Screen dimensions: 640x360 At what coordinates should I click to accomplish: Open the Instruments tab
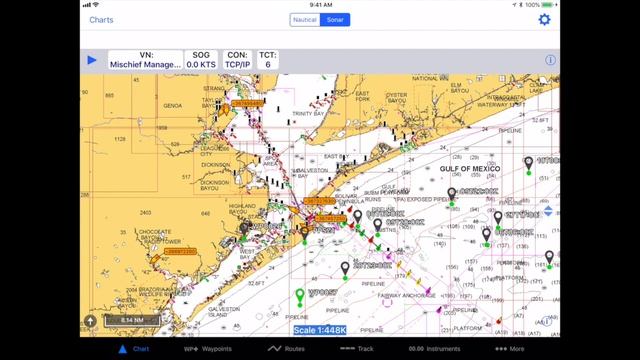coord(434,349)
